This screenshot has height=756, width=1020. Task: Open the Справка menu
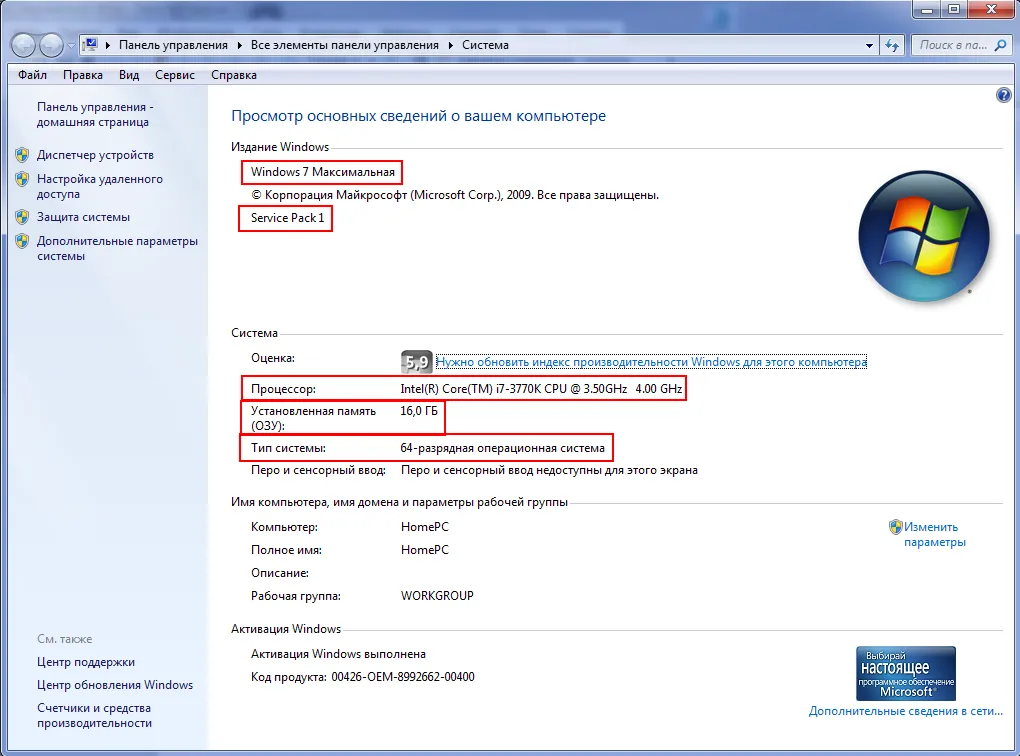234,75
